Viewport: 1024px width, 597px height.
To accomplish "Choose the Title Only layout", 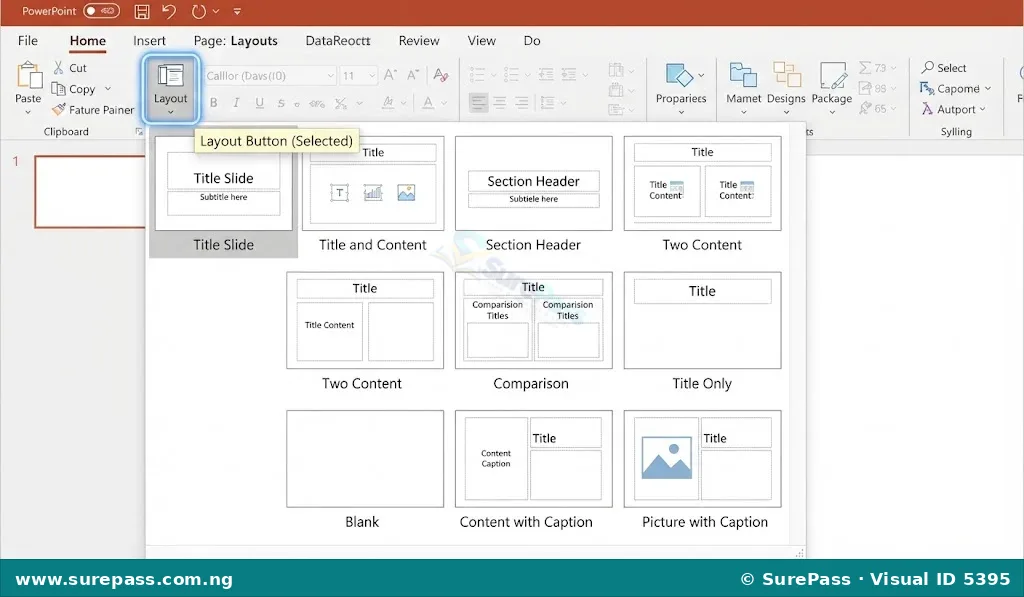I will [702, 332].
